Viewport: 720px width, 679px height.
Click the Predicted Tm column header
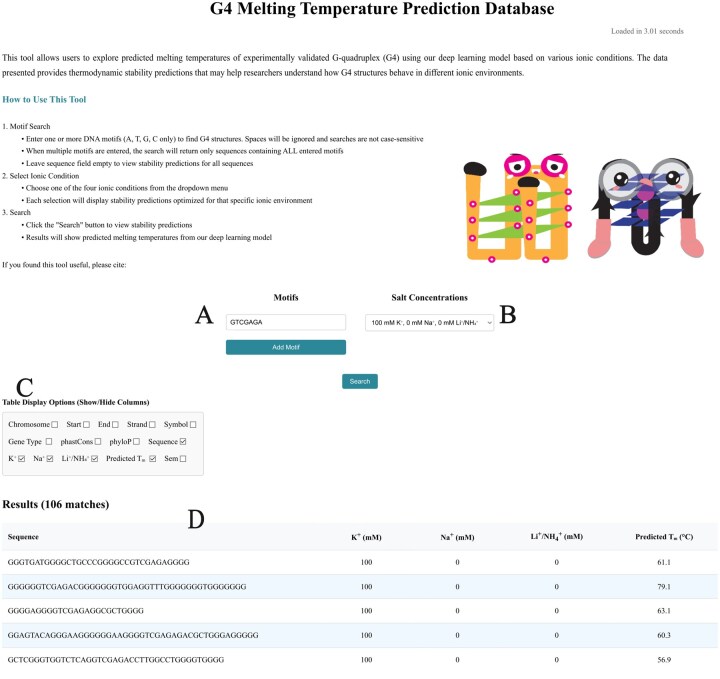pos(664,537)
